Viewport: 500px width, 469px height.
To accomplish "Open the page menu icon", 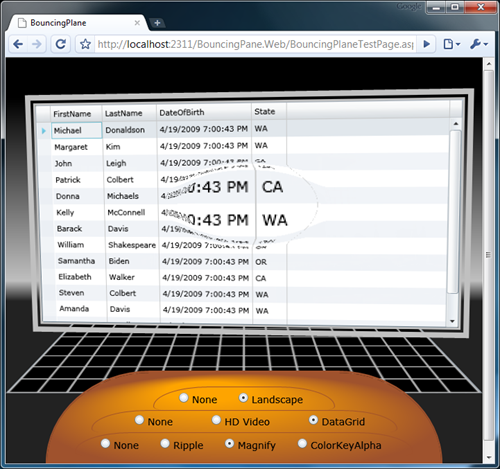I will (x=452, y=44).
